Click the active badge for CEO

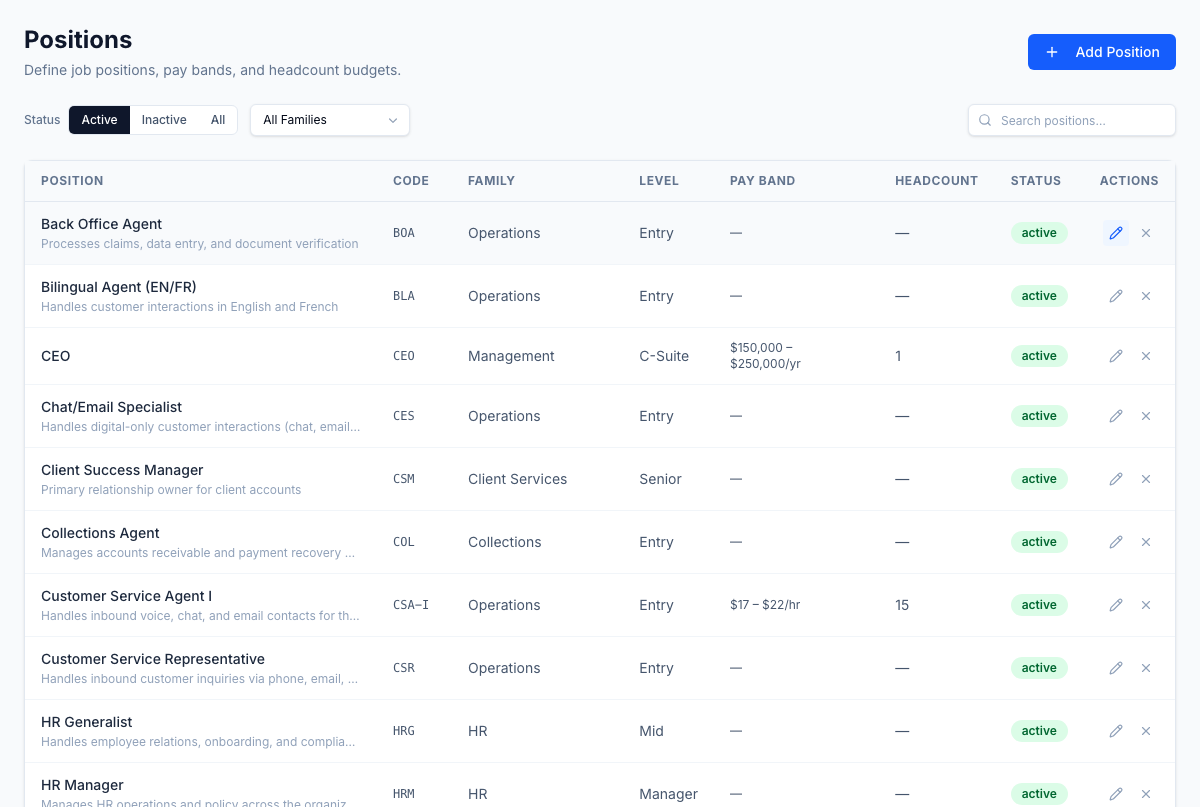point(1039,356)
